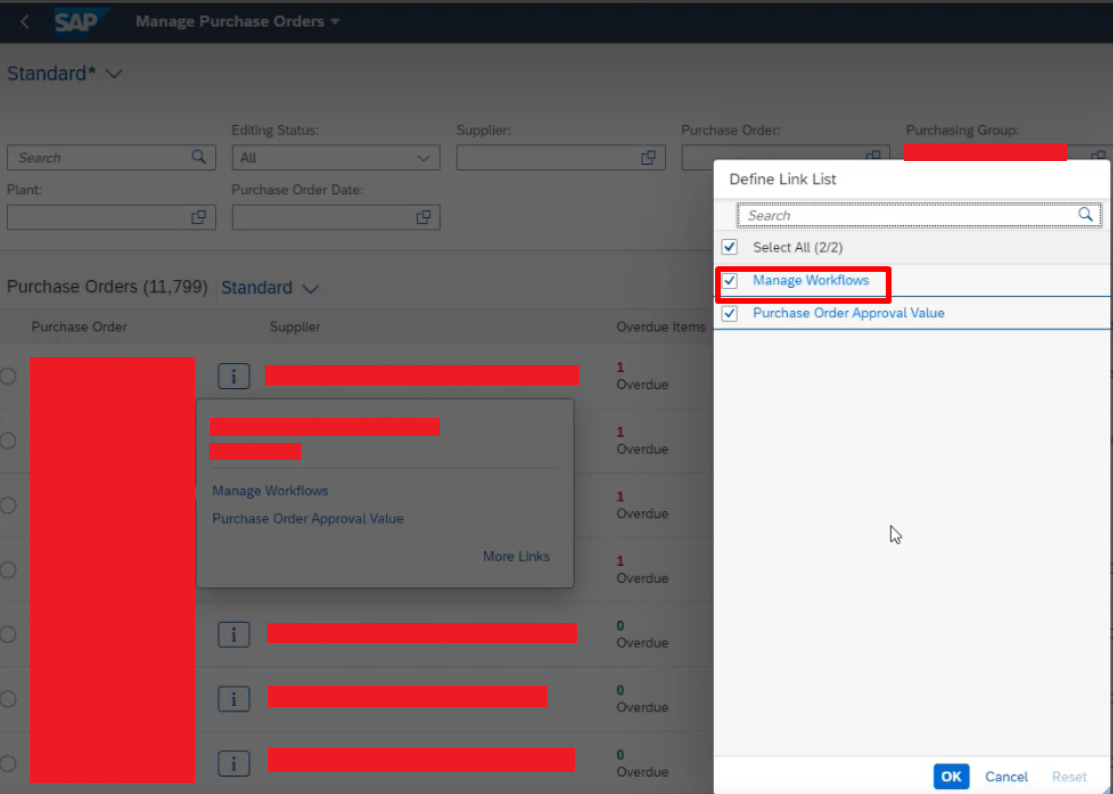Toggle the Select All (2/2) checkbox
The width and height of the screenshot is (1113, 794).
click(730, 247)
